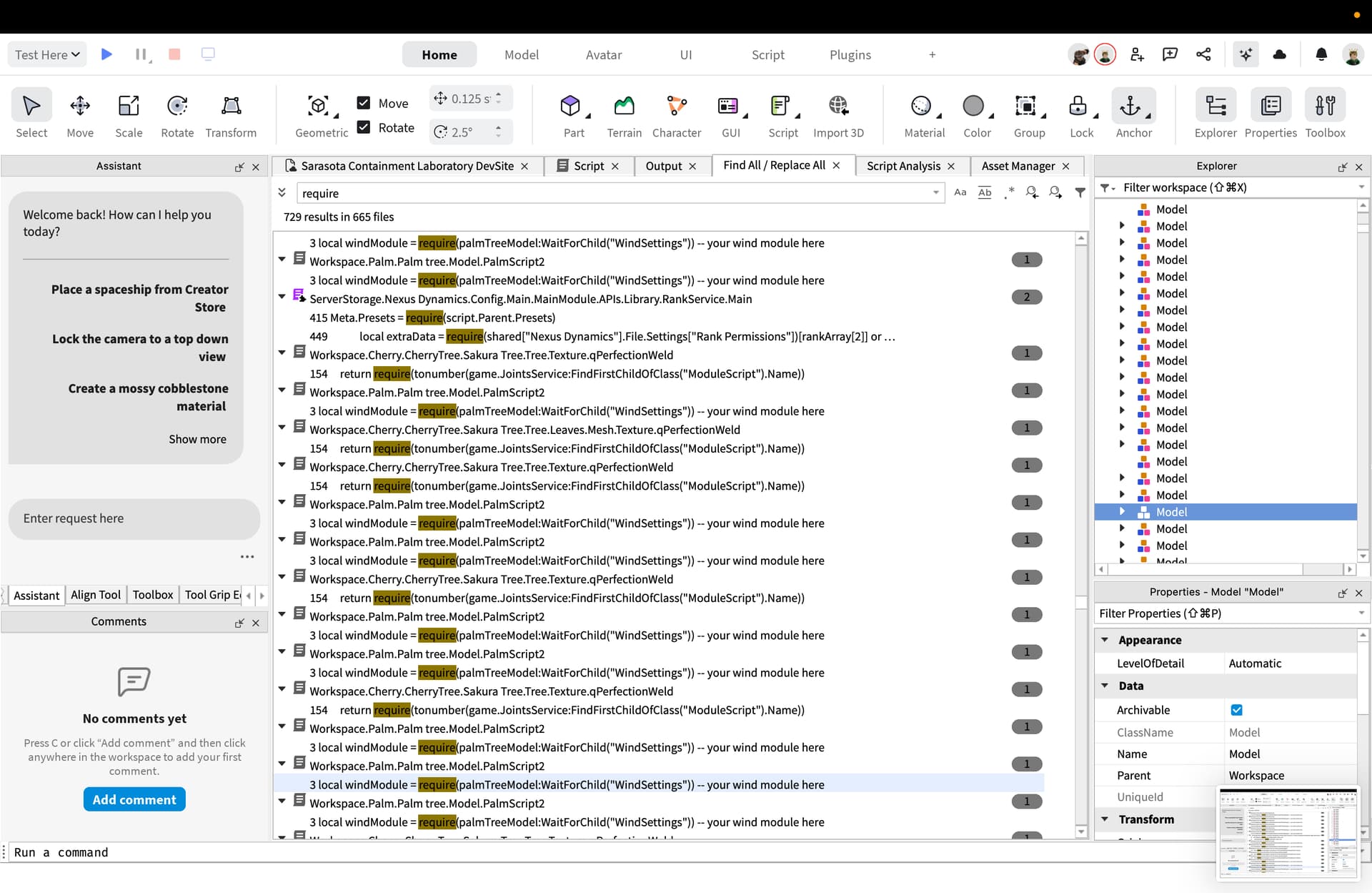Click the Pause playtest button
This screenshot has width=1372, height=893.
(x=141, y=54)
